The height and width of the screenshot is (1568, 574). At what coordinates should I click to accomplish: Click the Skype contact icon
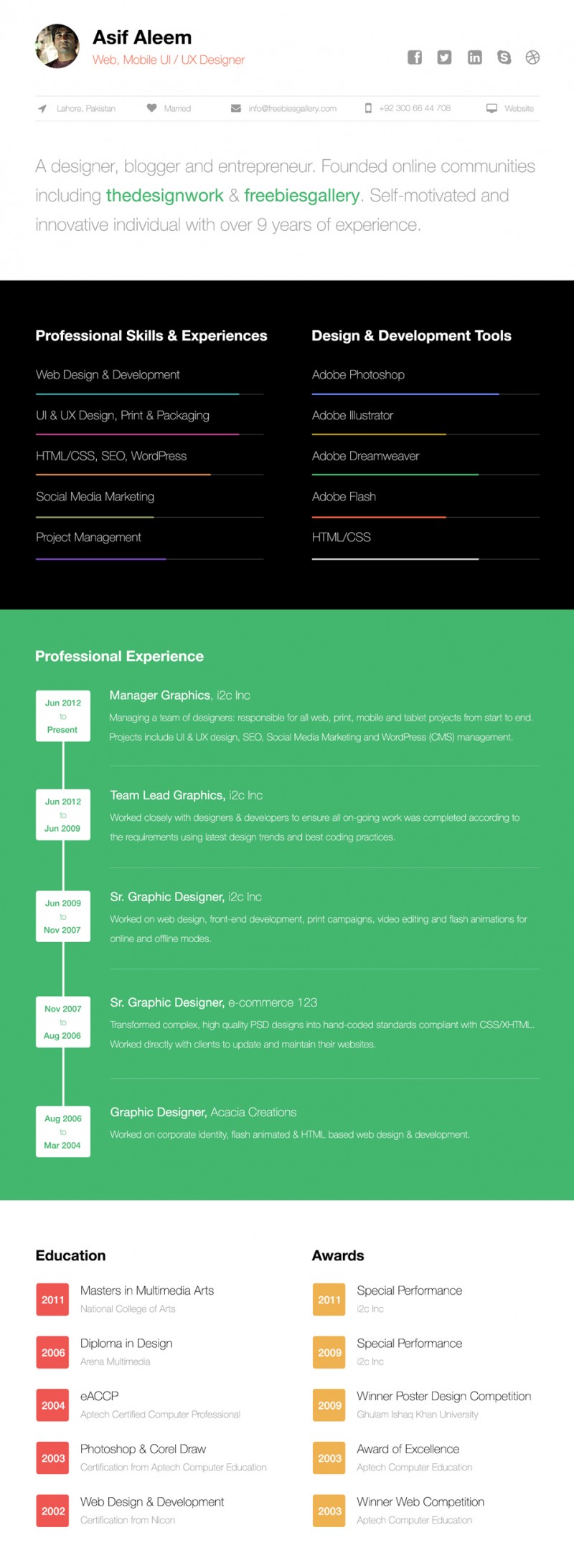[504, 57]
